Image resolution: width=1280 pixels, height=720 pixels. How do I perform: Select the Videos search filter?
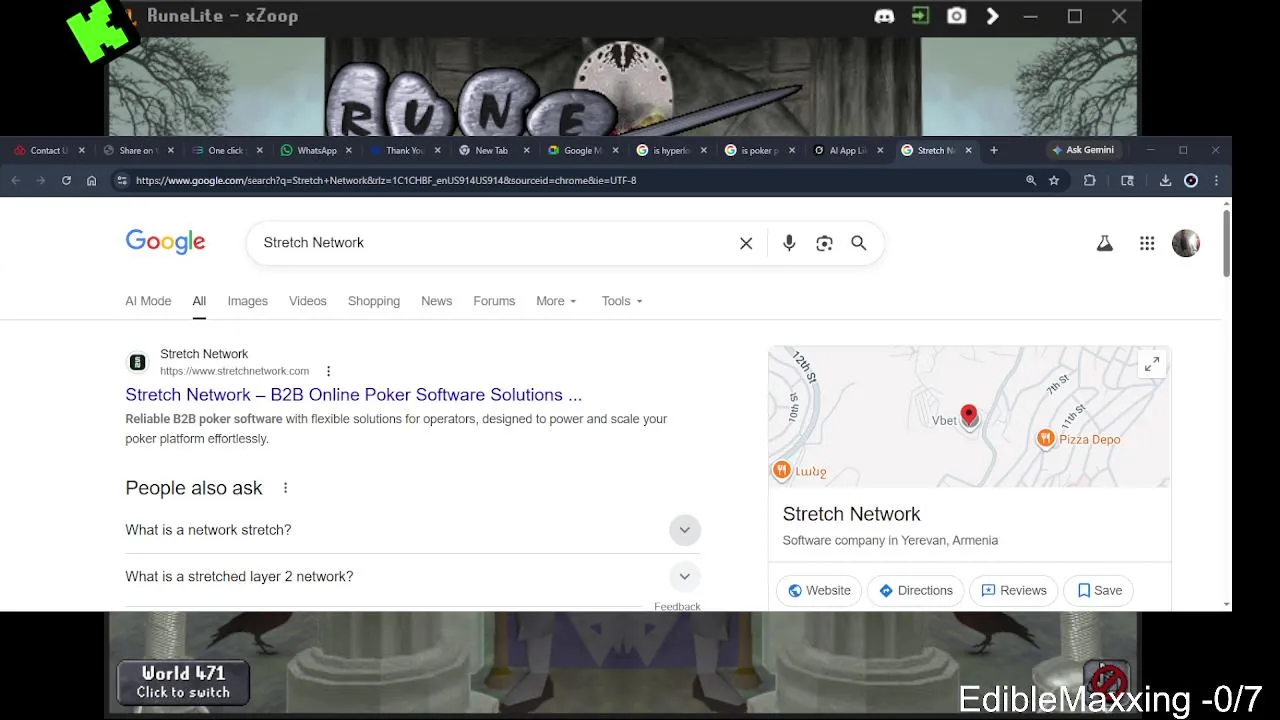click(308, 301)
